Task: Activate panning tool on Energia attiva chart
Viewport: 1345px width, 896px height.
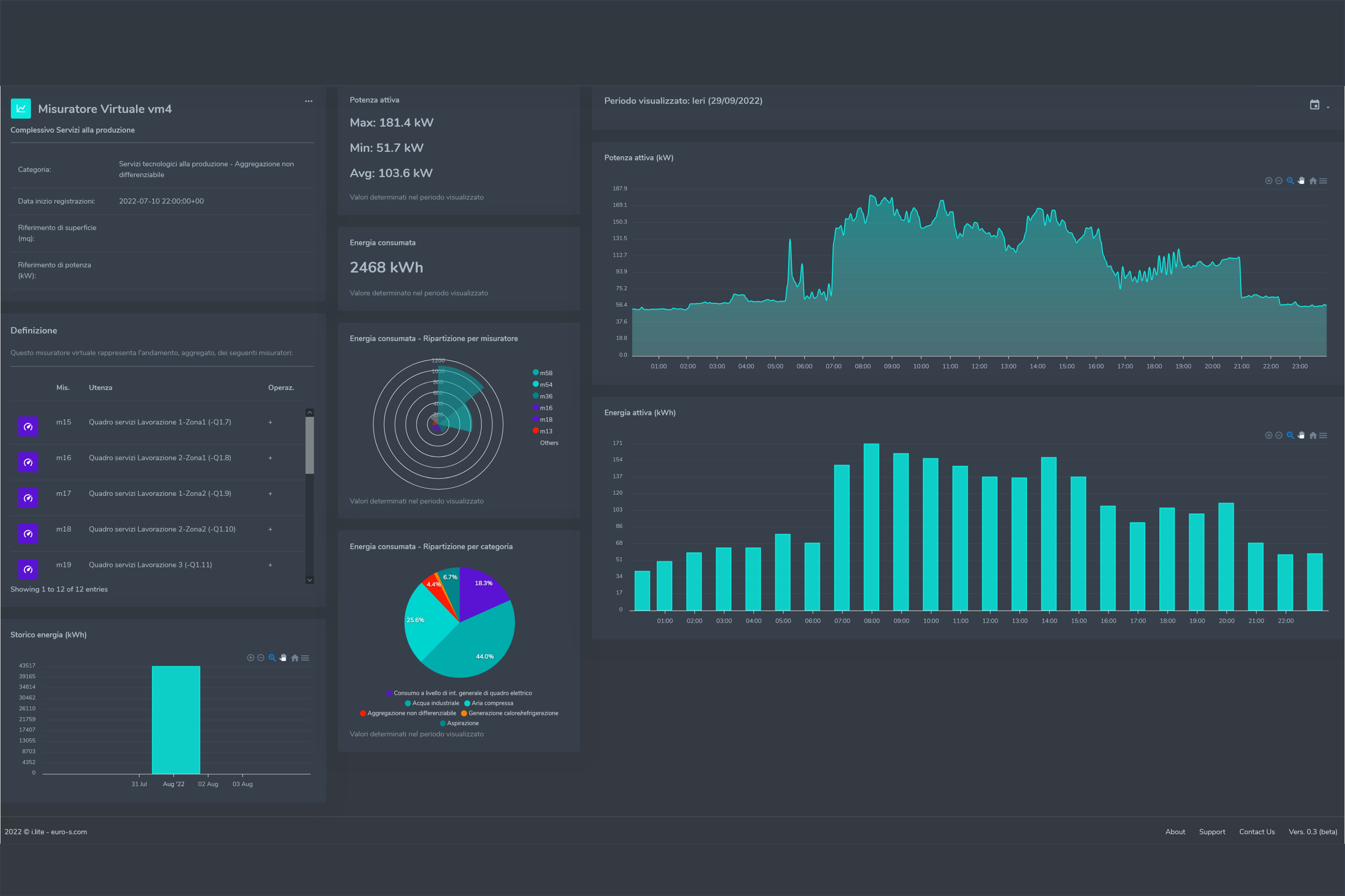Action: (x=1301, y=435)
